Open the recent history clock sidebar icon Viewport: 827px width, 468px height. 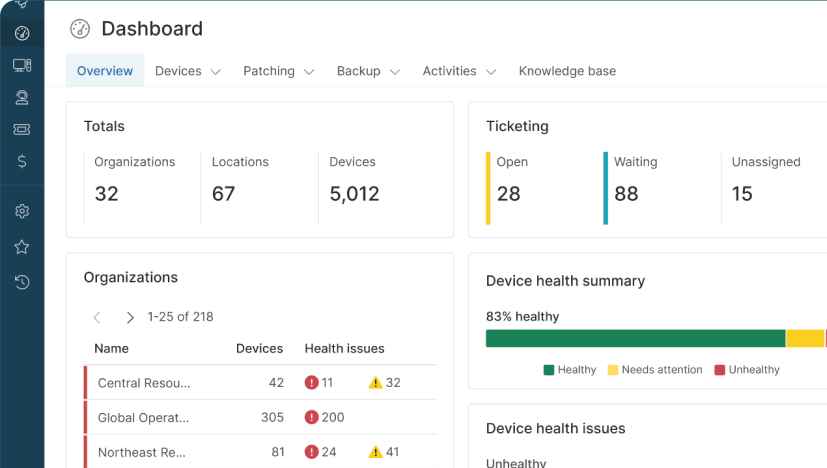[22, 282]
